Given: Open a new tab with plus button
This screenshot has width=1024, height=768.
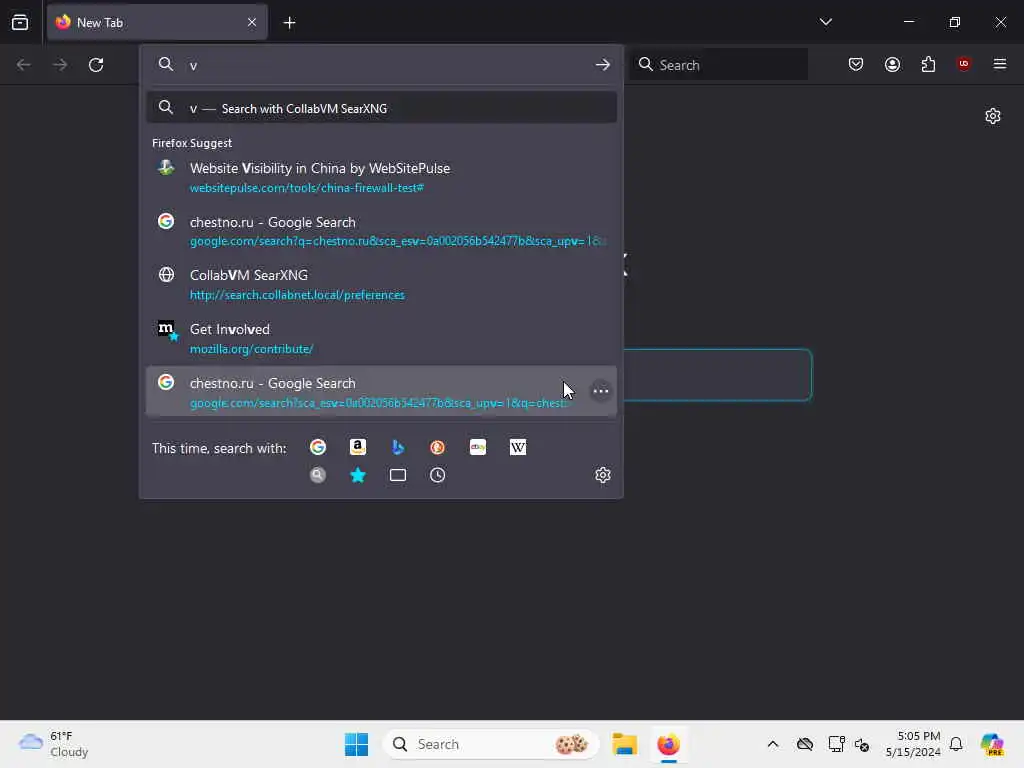Looking at the screenshot, I should coord(289,23).
